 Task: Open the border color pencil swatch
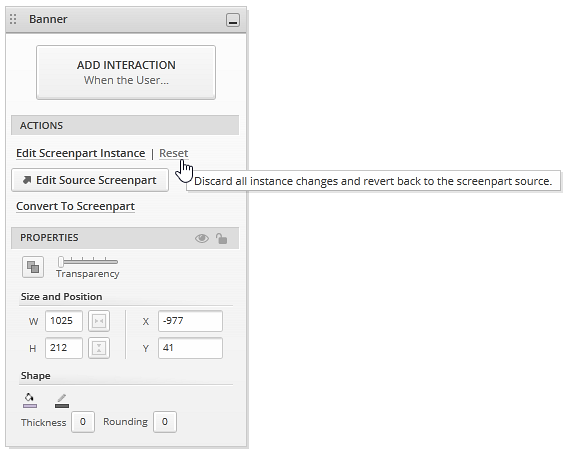(x=62, y=400)
